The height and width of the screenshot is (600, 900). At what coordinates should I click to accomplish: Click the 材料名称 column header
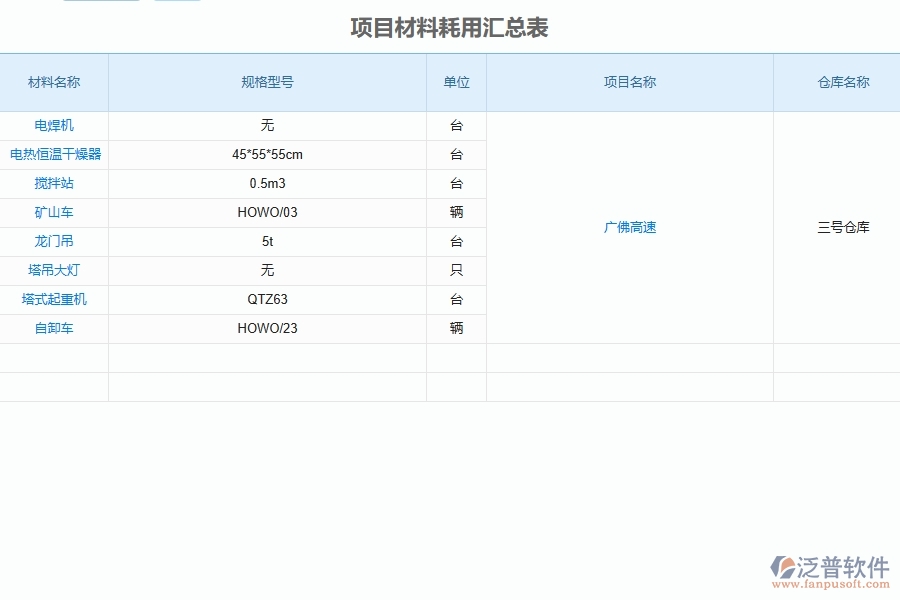pos(54,83)
